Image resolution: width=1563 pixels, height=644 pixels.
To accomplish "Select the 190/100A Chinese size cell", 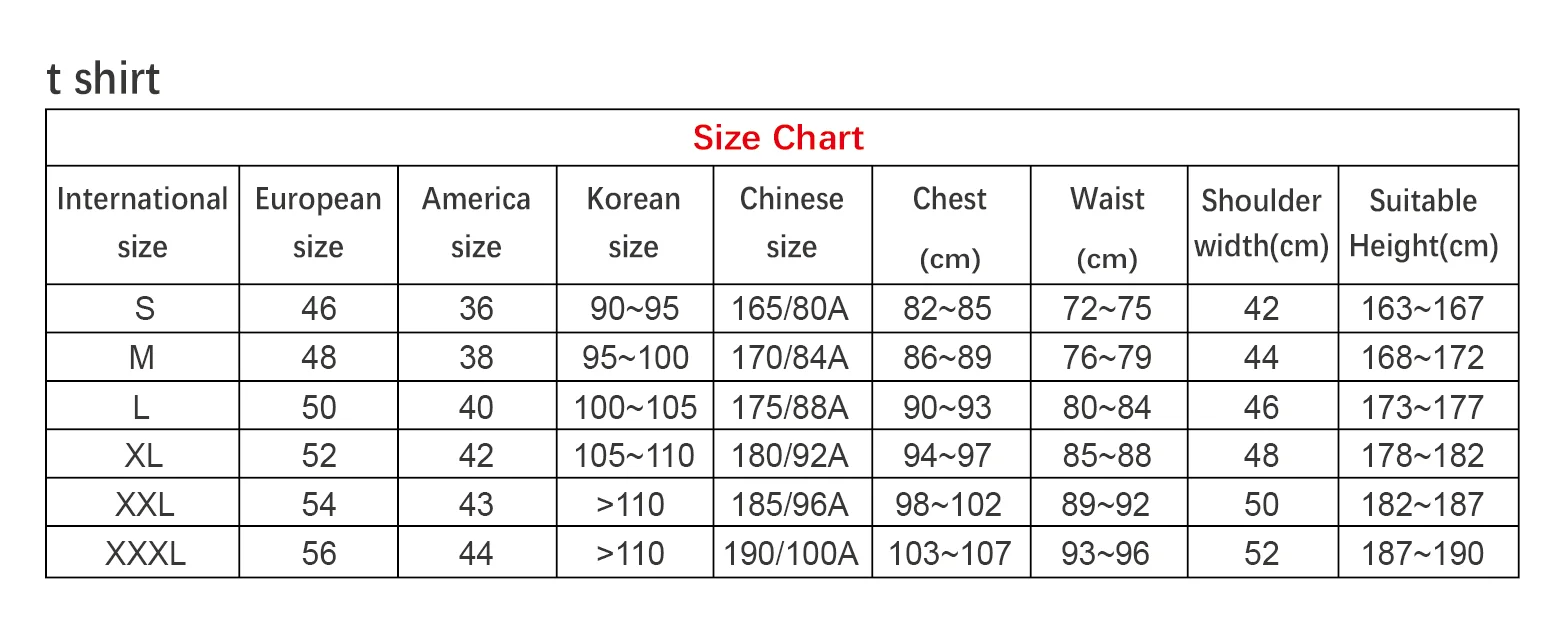I will coord(790,553).
